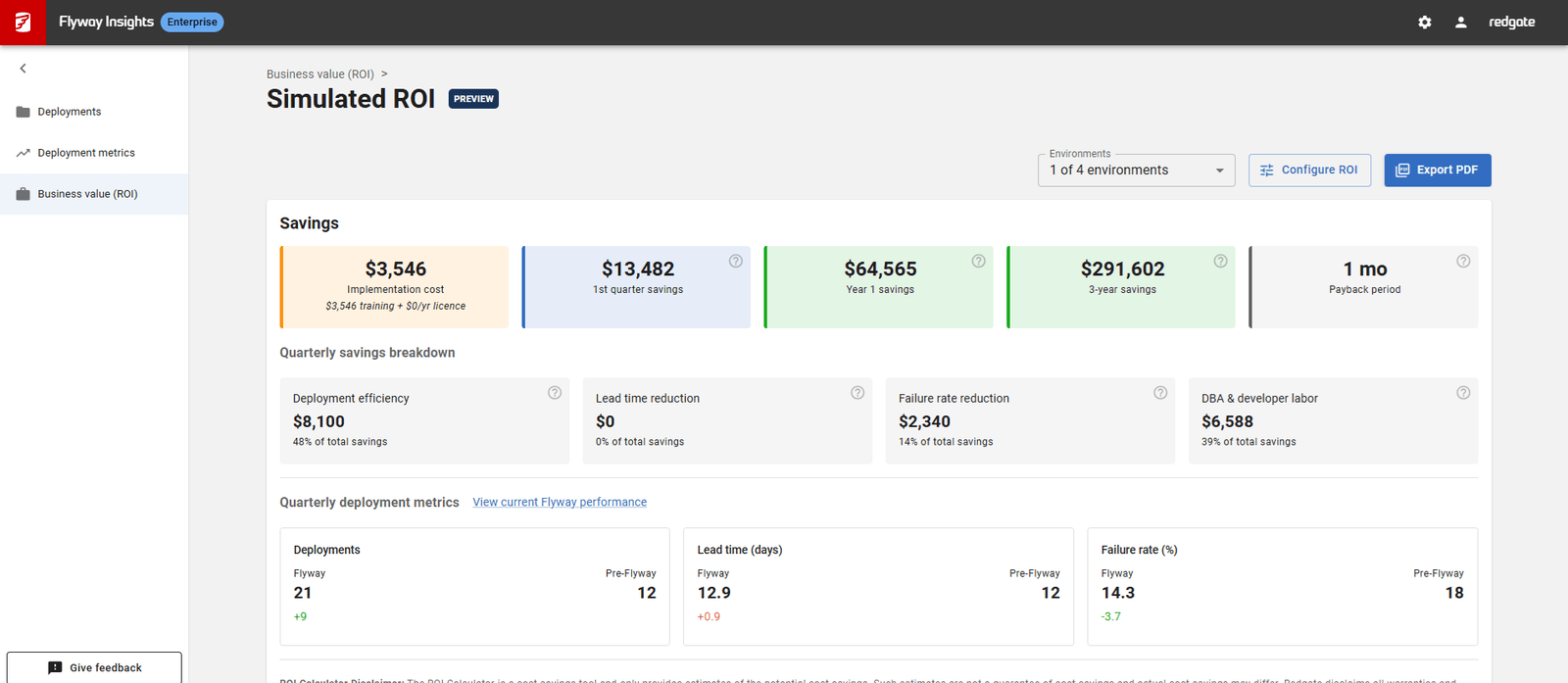The height and width of the screenshot is (683, 1568).
Task: Click Quarterly savings breakdown heading
Action: (367, 353)
